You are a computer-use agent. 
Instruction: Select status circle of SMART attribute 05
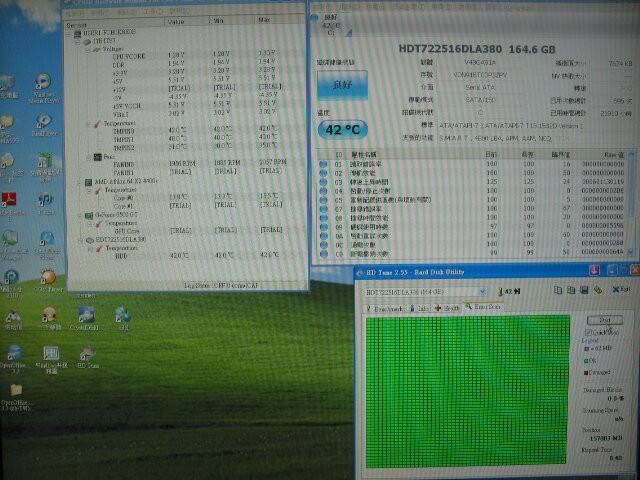click(324, 200)
